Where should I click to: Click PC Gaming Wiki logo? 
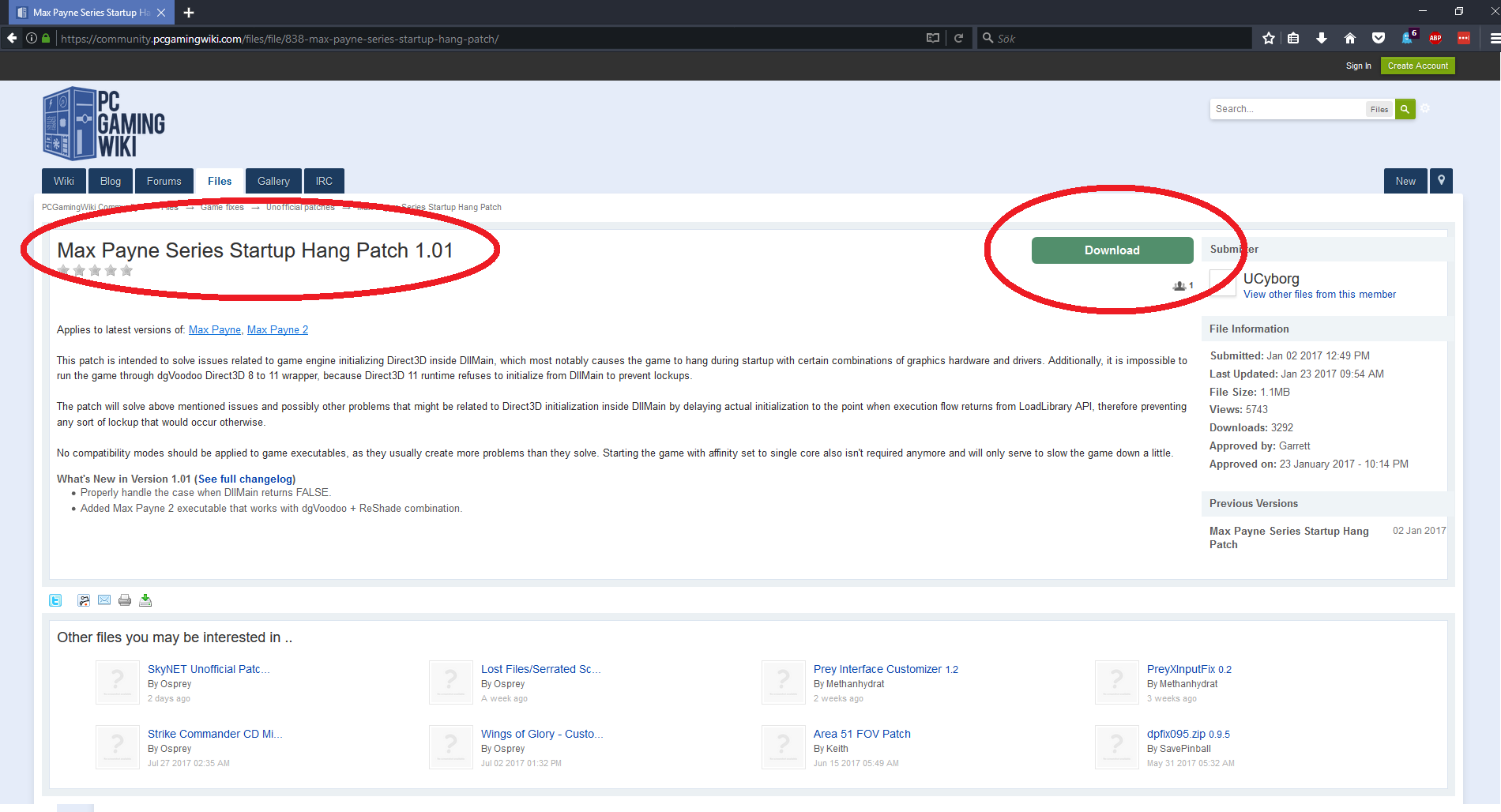(103, 123)
